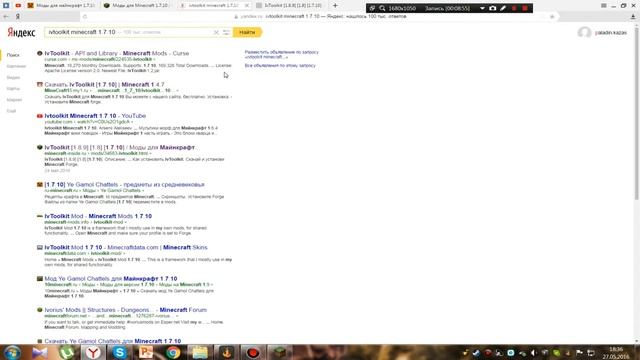The image size is (640, 360).
Task: Switch to IvToolkit [1.8.9] [1.8] tab
Action: 289,5
